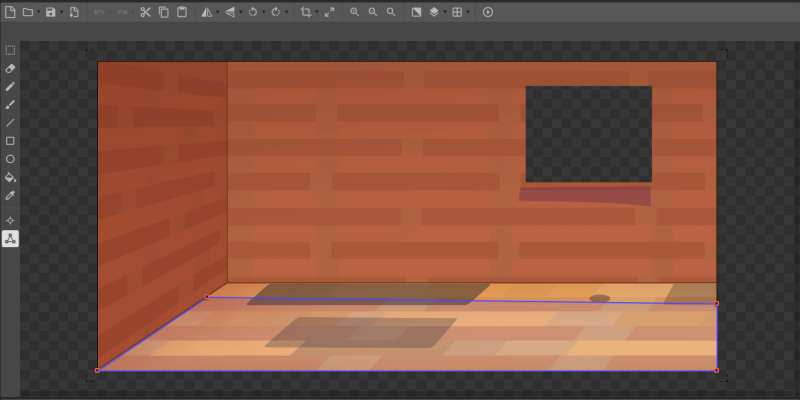This screenshot has height=400, width=800.
Task: Open the dropdown beside the grid icon
Action: pos(468,12)
